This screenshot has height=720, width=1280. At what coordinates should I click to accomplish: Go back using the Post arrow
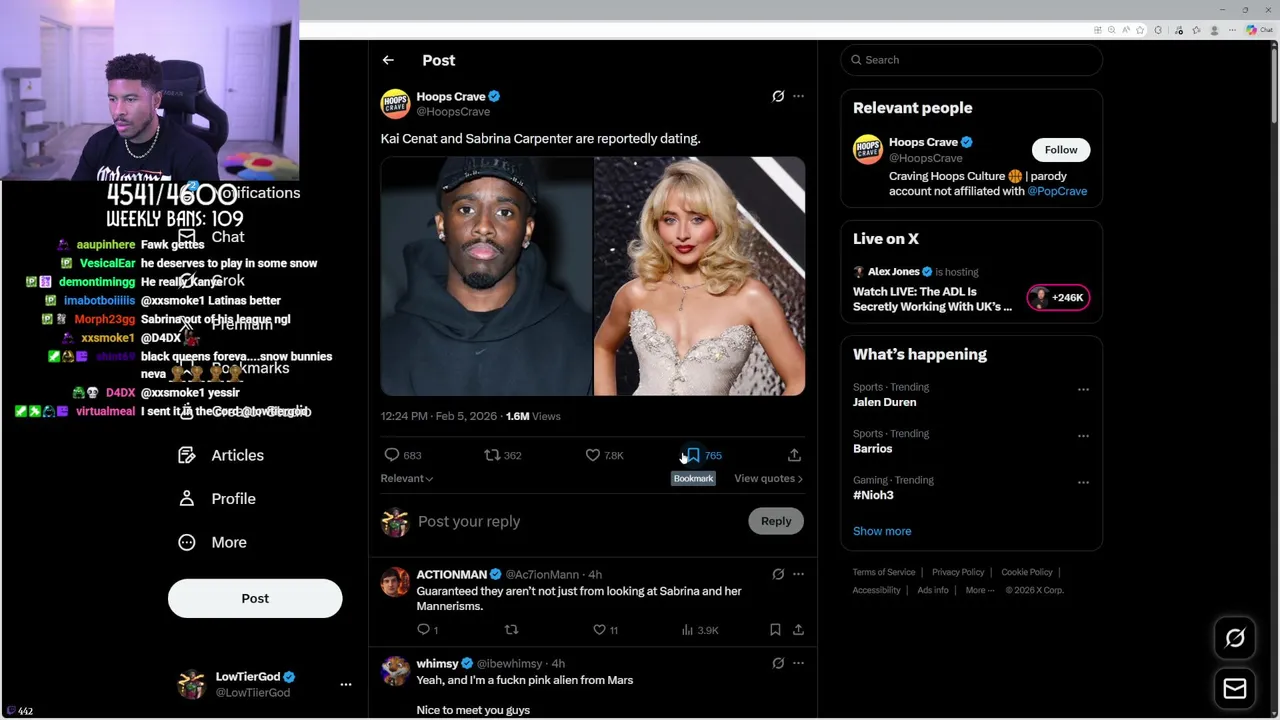388,60
